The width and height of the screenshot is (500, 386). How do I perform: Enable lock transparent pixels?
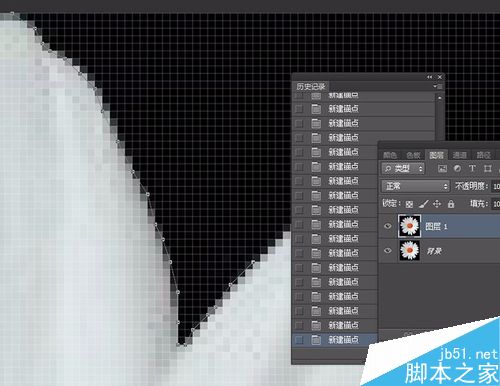409,204
